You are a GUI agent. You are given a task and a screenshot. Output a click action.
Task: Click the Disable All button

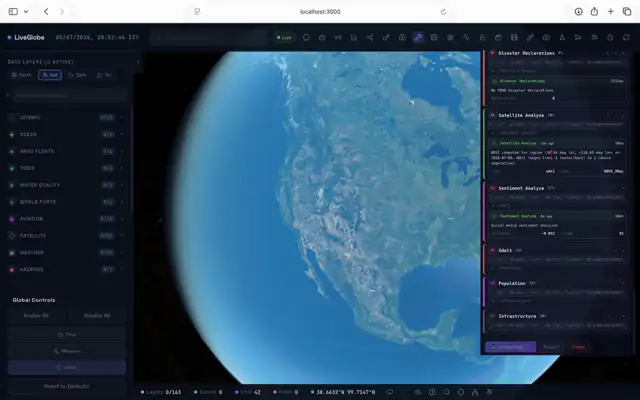pos(97,316)
